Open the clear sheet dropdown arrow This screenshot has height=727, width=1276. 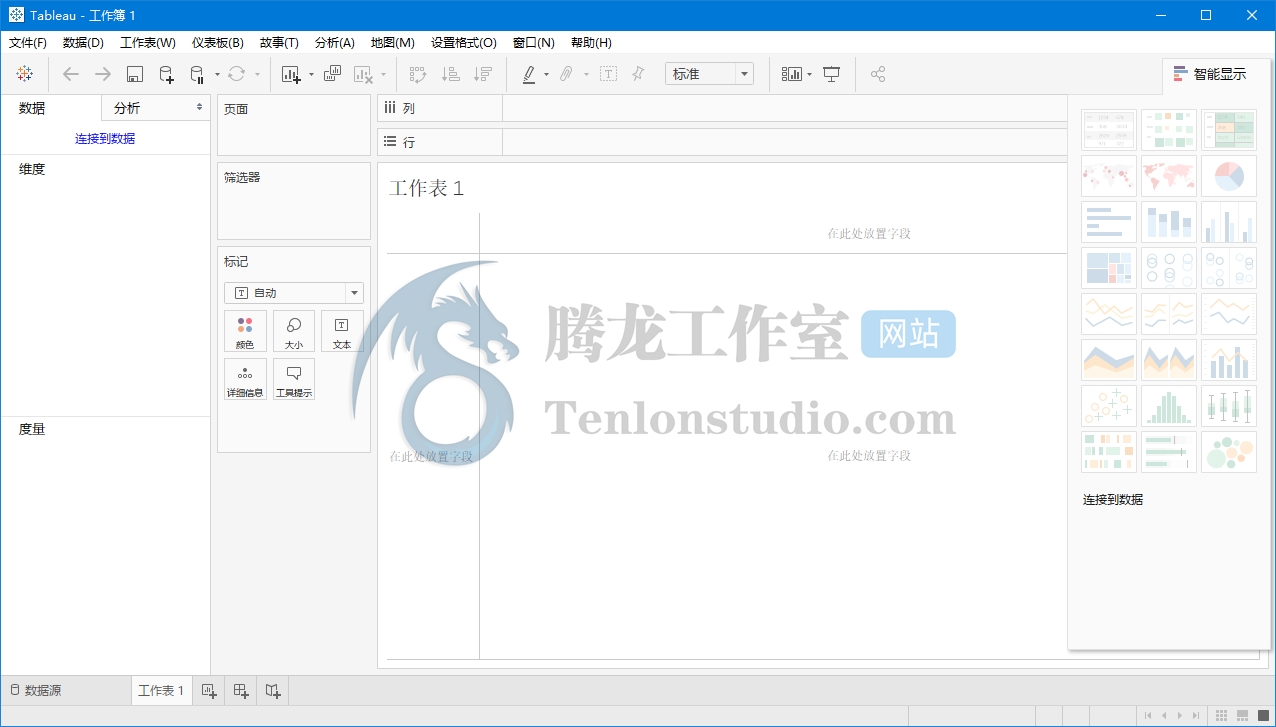click(x=383, y=74)
